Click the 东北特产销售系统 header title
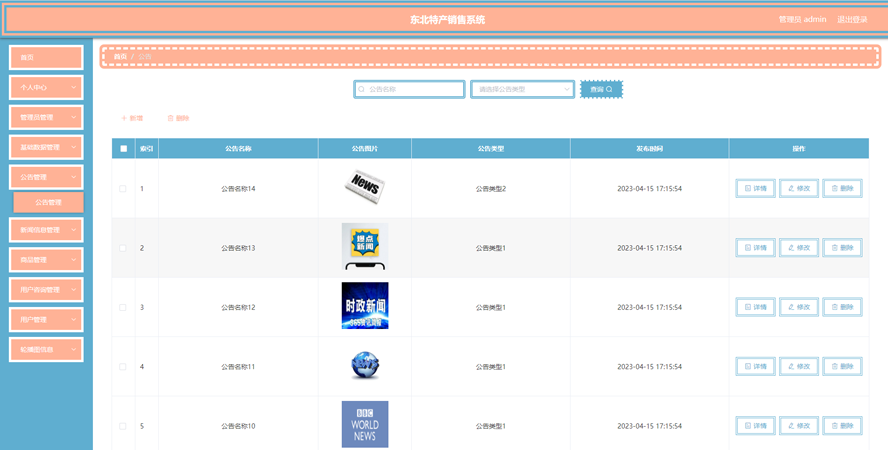Image resolution: width=888 pixels, height=450 pixels. click(x=447, y=20)
